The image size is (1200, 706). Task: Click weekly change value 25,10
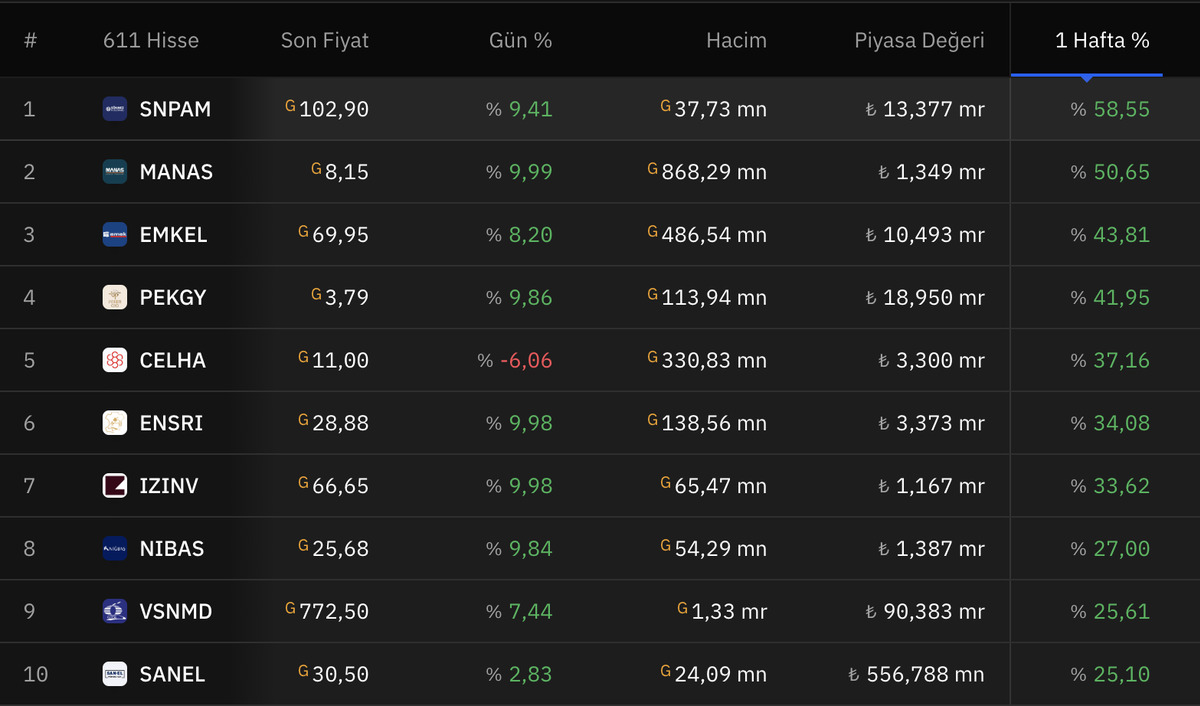pos(1121,674)
